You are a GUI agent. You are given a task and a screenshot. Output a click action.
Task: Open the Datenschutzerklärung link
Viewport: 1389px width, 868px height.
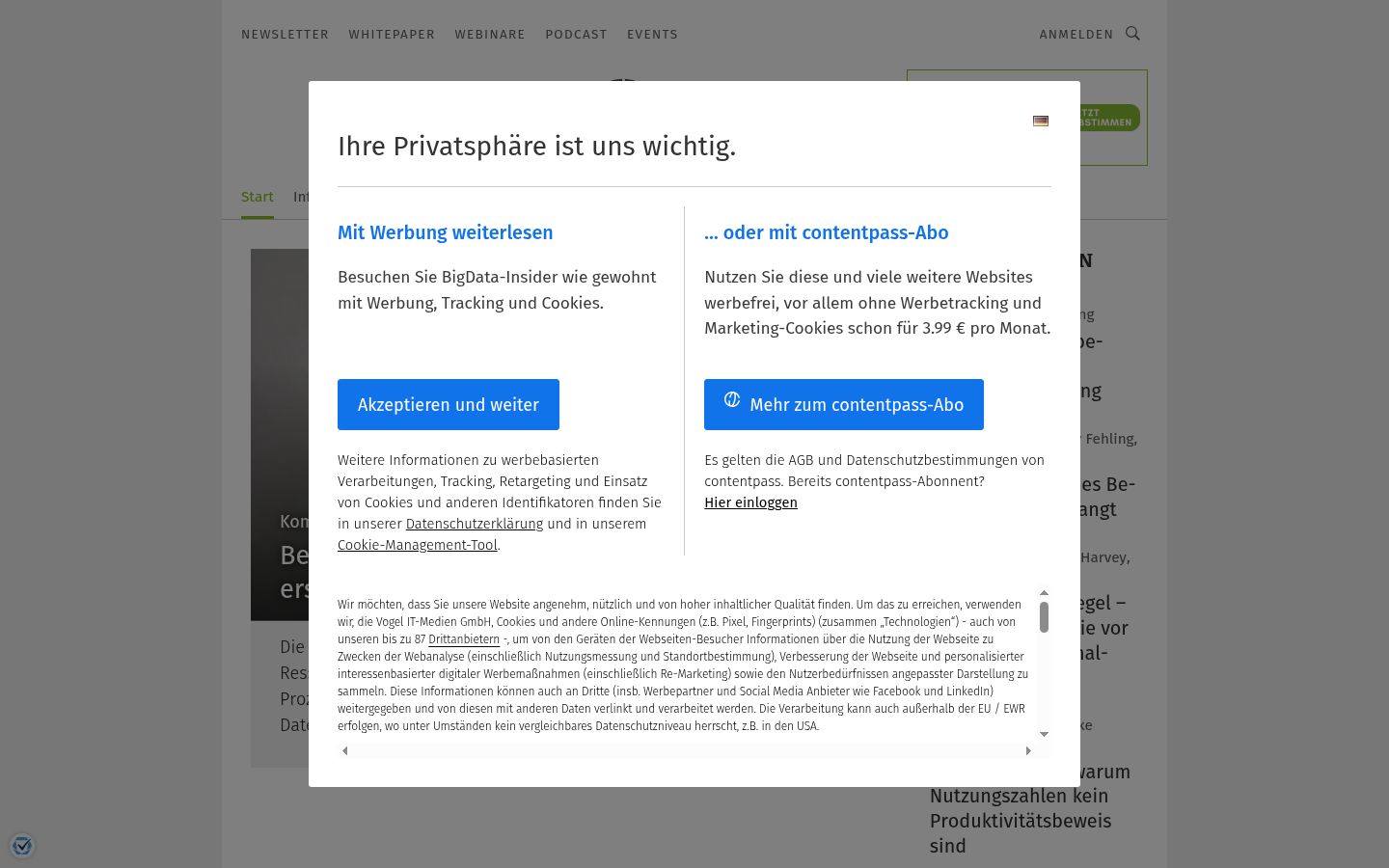475,524
